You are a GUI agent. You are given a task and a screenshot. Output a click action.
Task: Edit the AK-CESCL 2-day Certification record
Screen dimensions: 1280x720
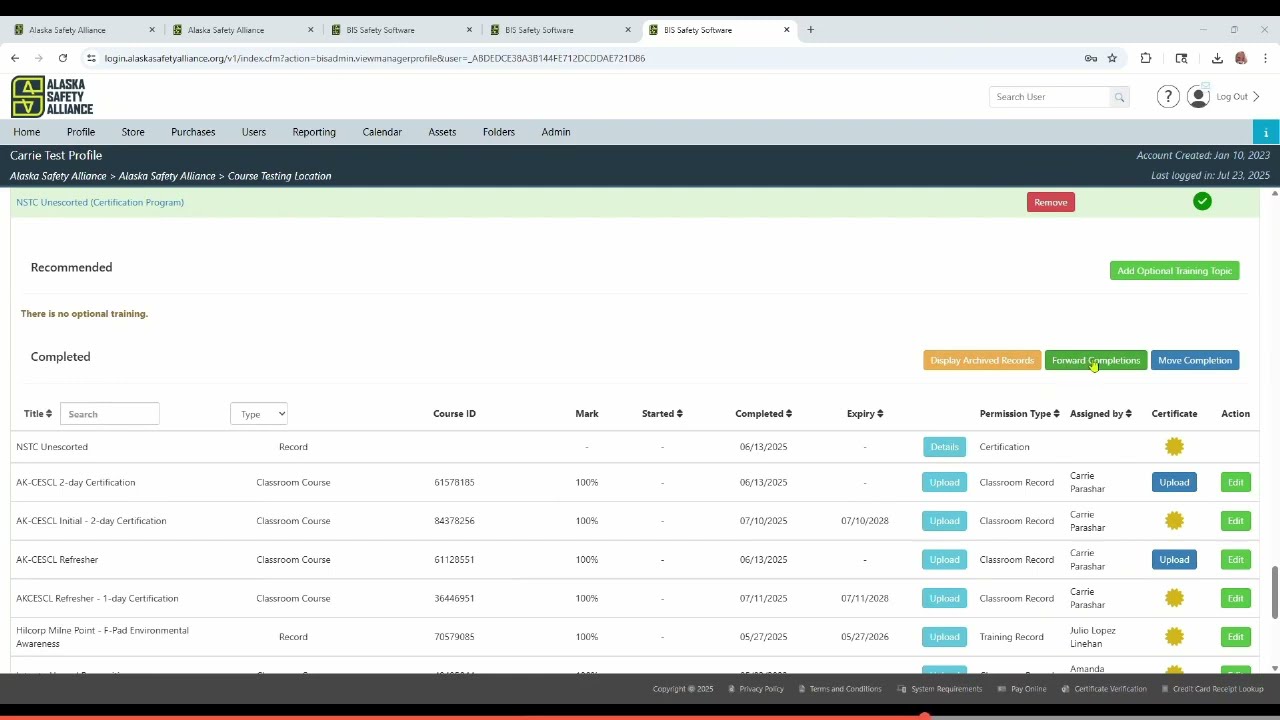pos(1236,482)
